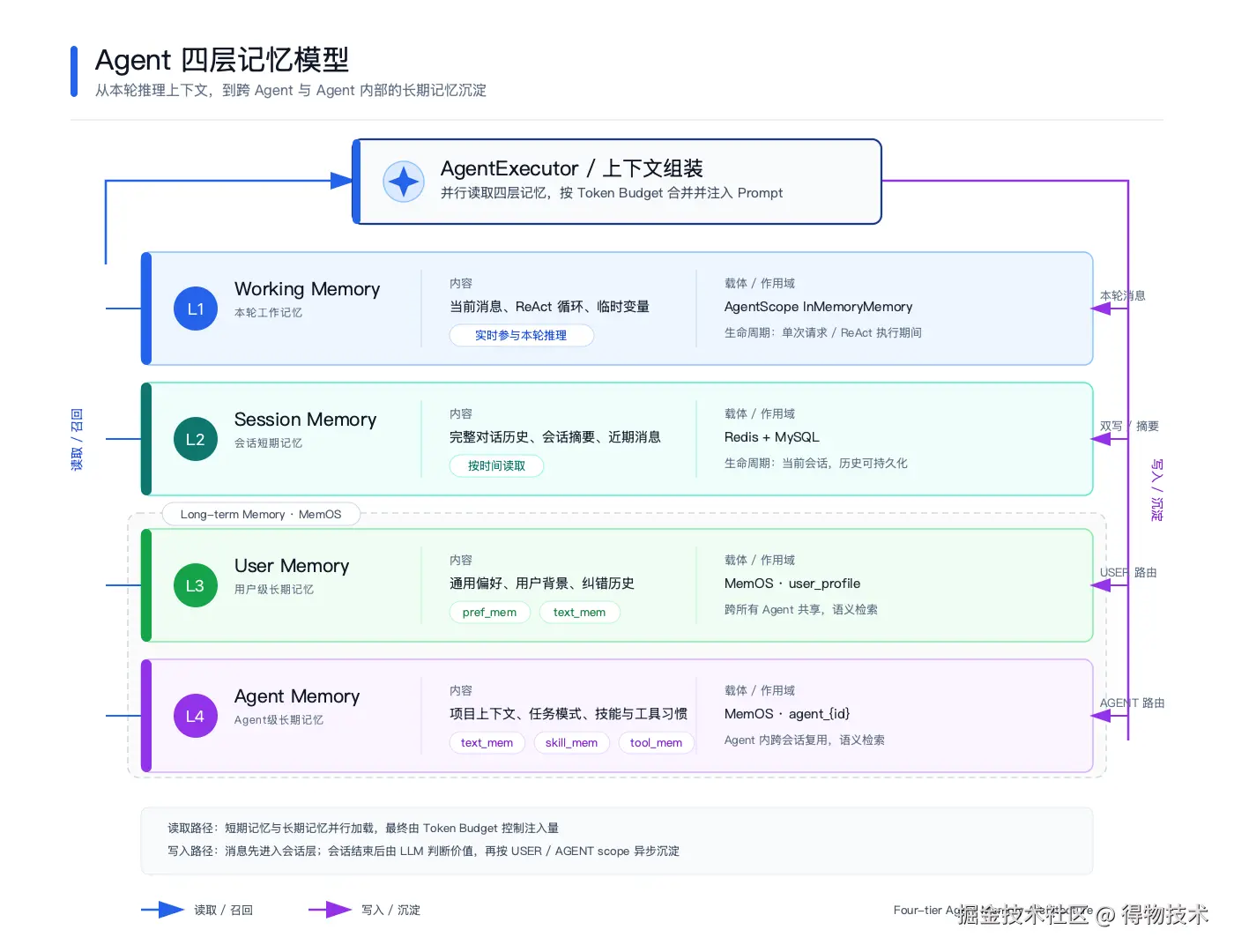Click the 写入路径 note line
This screenshot has width=1234, height=952.
coord(423,852)
